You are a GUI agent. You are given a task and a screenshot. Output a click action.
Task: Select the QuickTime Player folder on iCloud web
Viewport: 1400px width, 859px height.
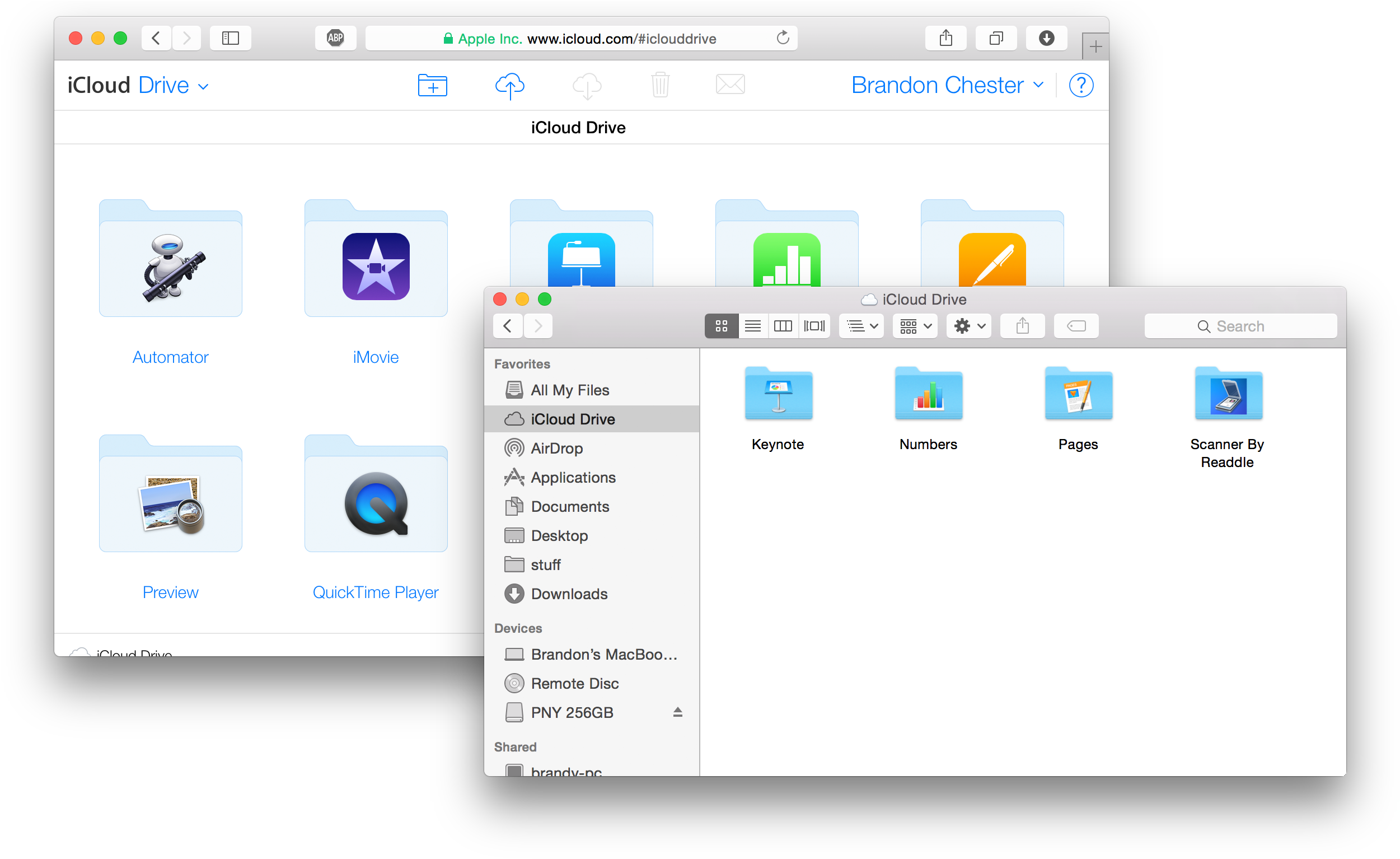tap(376, 493)
